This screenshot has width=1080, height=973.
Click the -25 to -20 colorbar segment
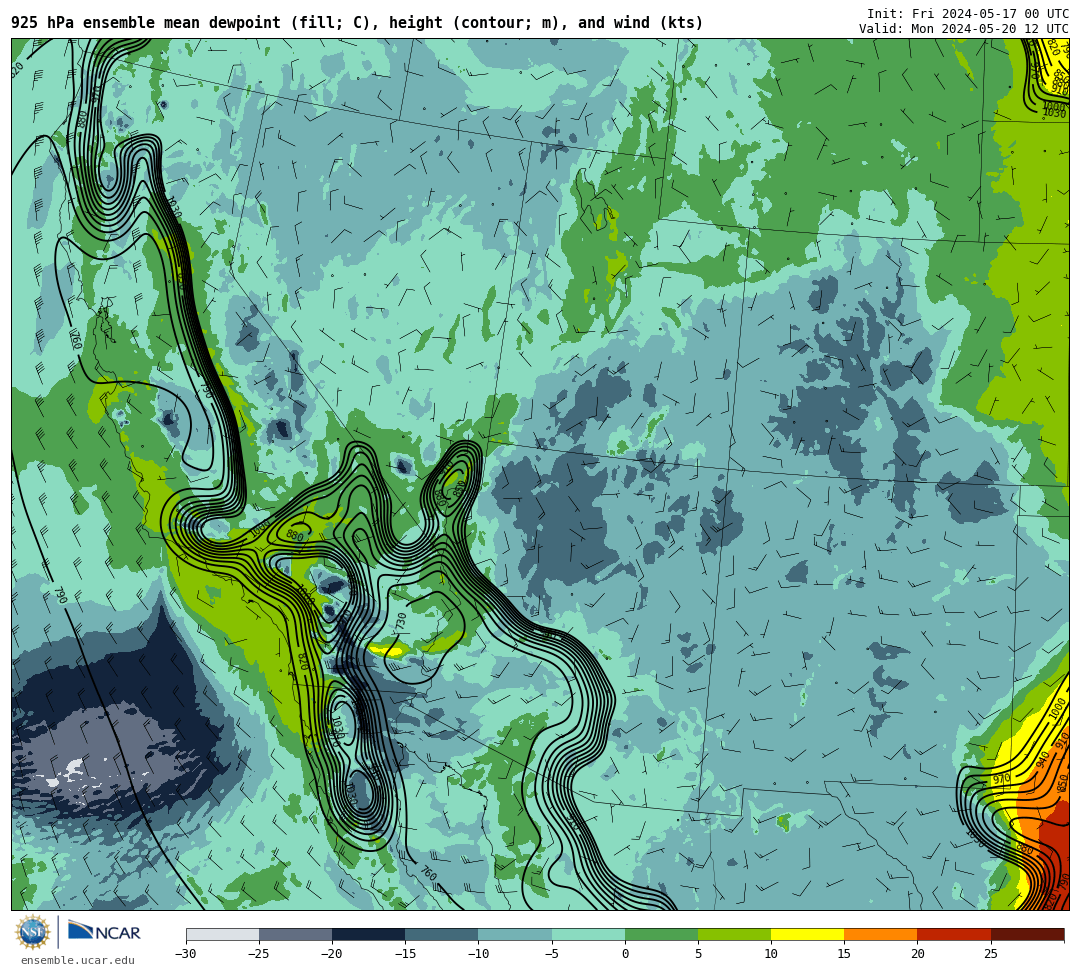[x=295, y=934]
